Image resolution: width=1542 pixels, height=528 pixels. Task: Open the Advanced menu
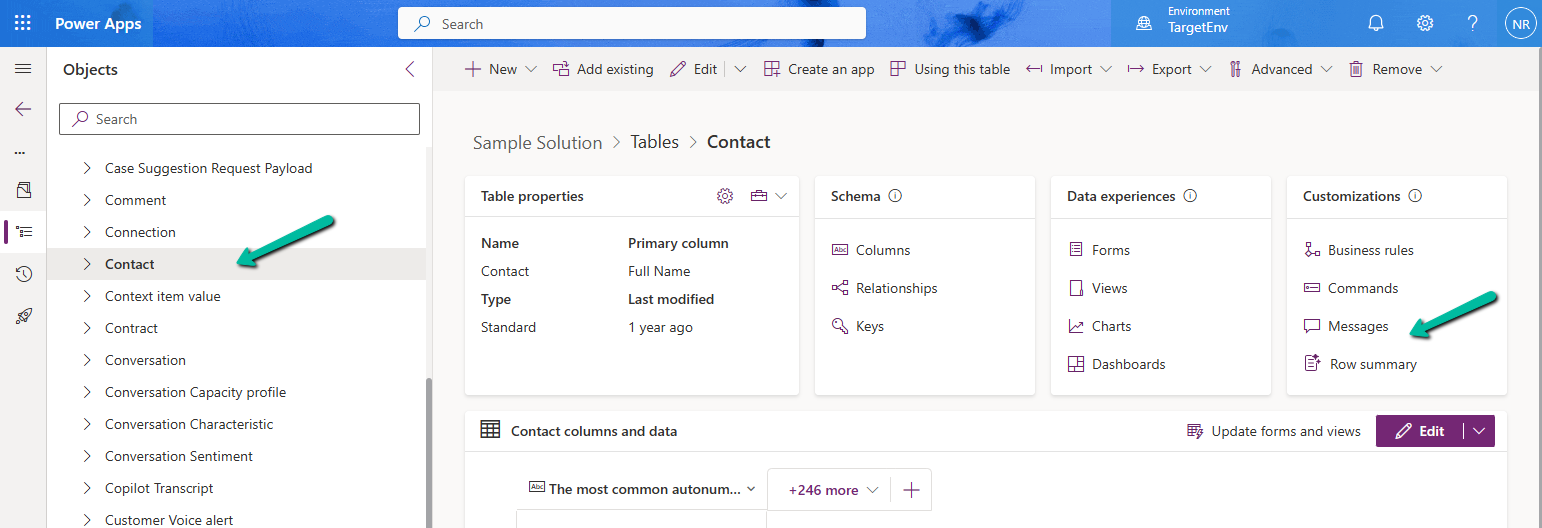click(1279, 69)
